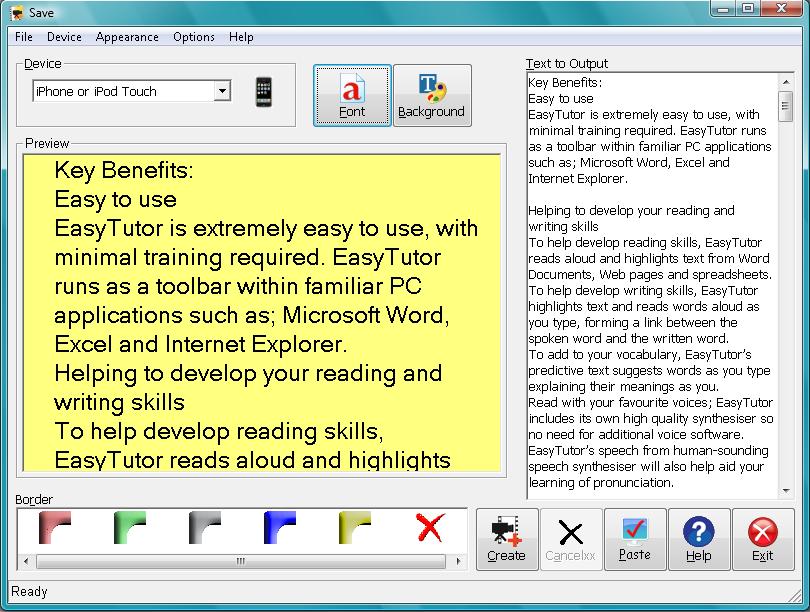Click into the Text to Output text area
Viewport: 810px width, 612px height.
click(x=653, y=286)
